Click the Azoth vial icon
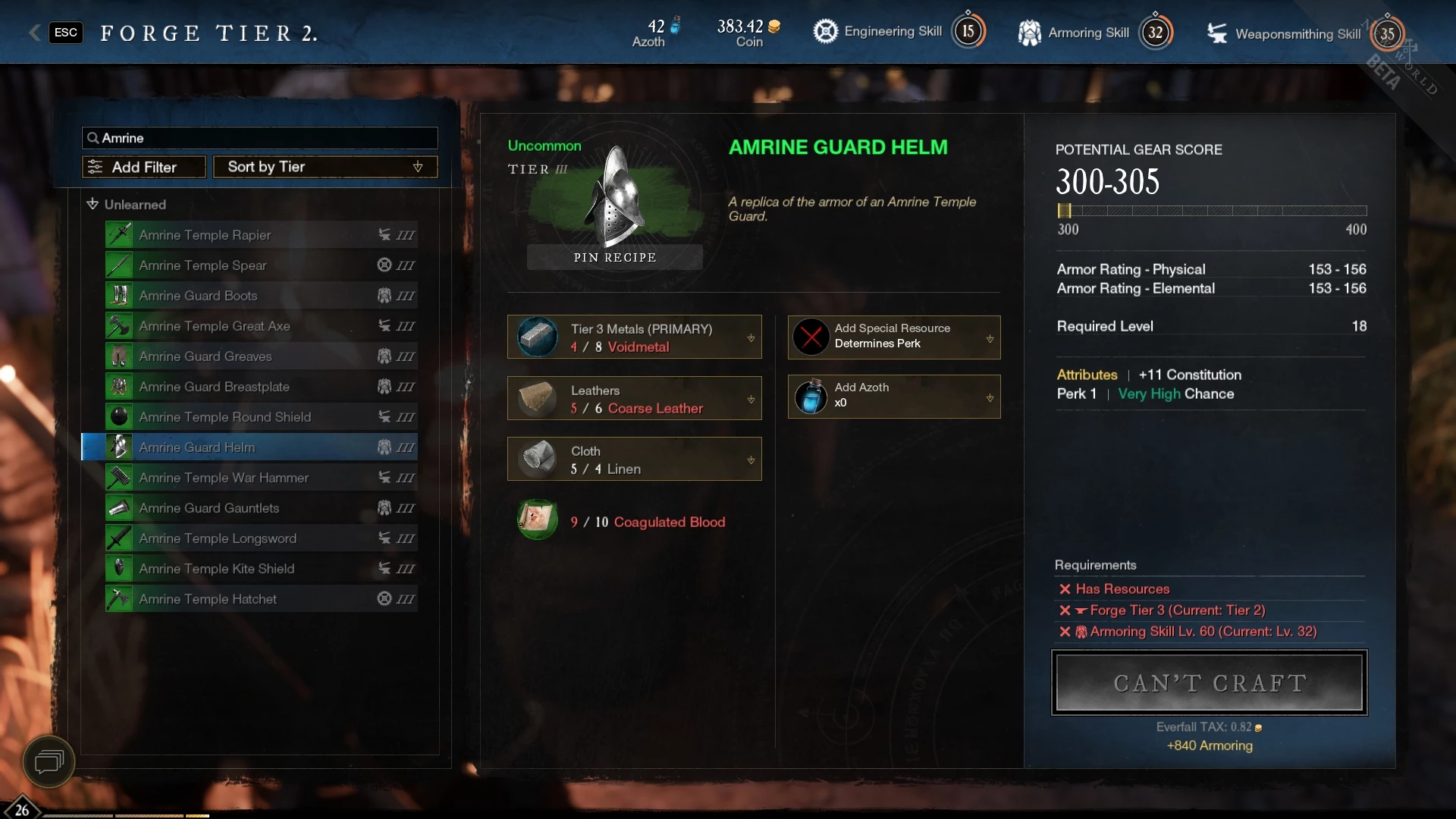This screenshot has height=819, width=1456. coord(811,397)
